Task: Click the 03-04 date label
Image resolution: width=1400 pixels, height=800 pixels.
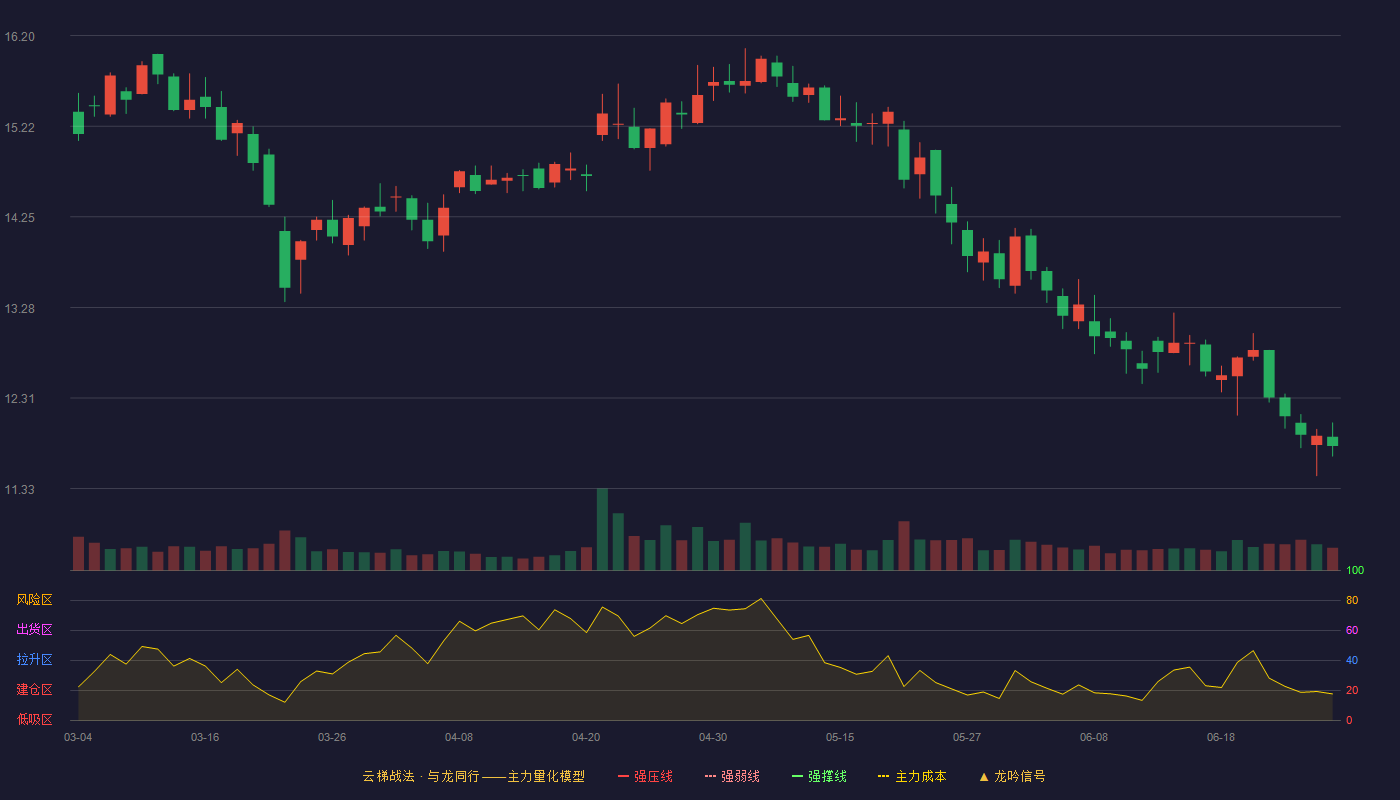Action: pos(78,737)
